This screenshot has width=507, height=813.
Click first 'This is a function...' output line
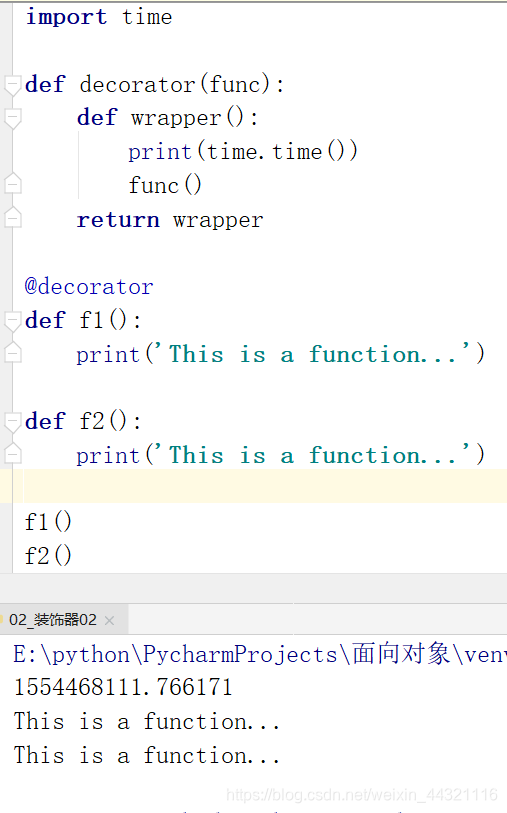point(147,721)
